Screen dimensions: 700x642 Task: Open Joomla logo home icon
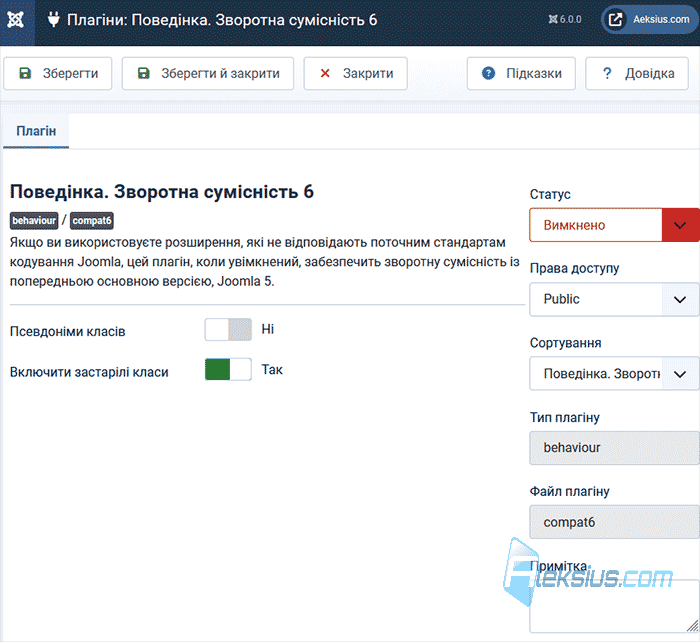[x=17, y=21]
